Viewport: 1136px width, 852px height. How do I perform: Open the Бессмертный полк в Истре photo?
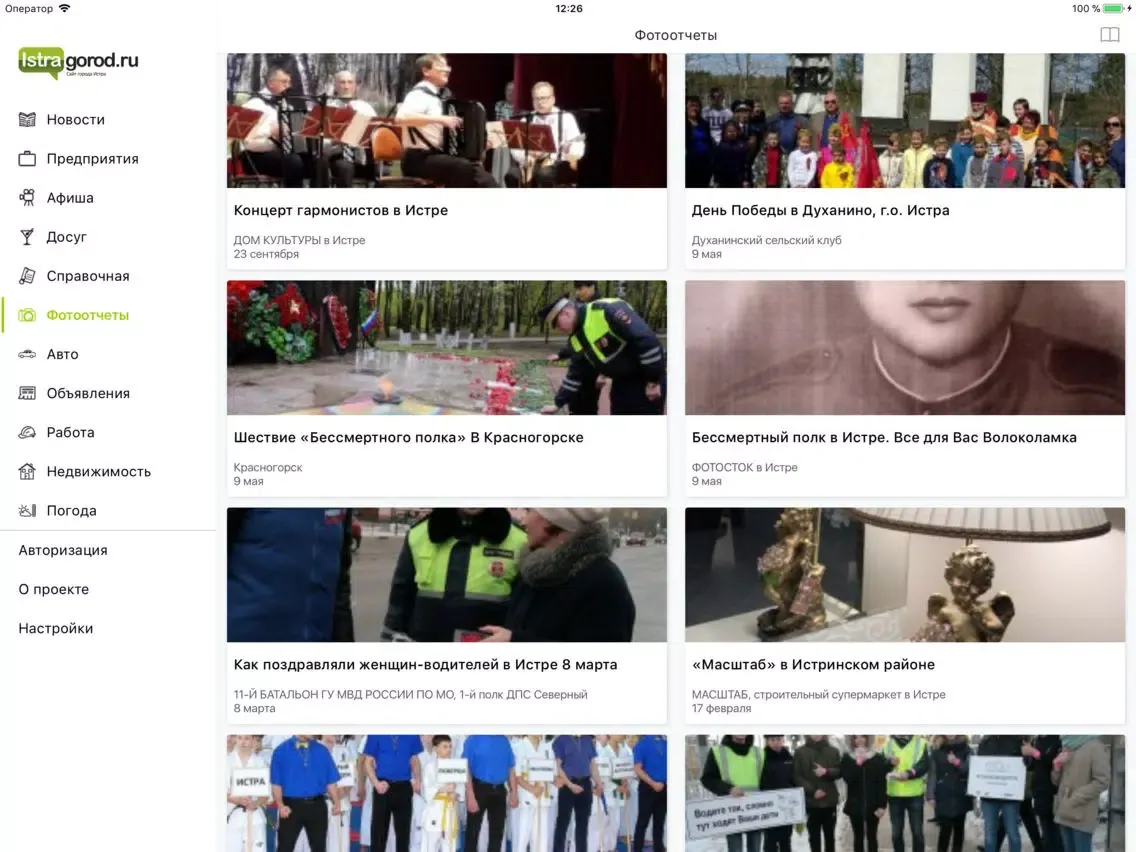pyautogui.click(x=905, y=348)
